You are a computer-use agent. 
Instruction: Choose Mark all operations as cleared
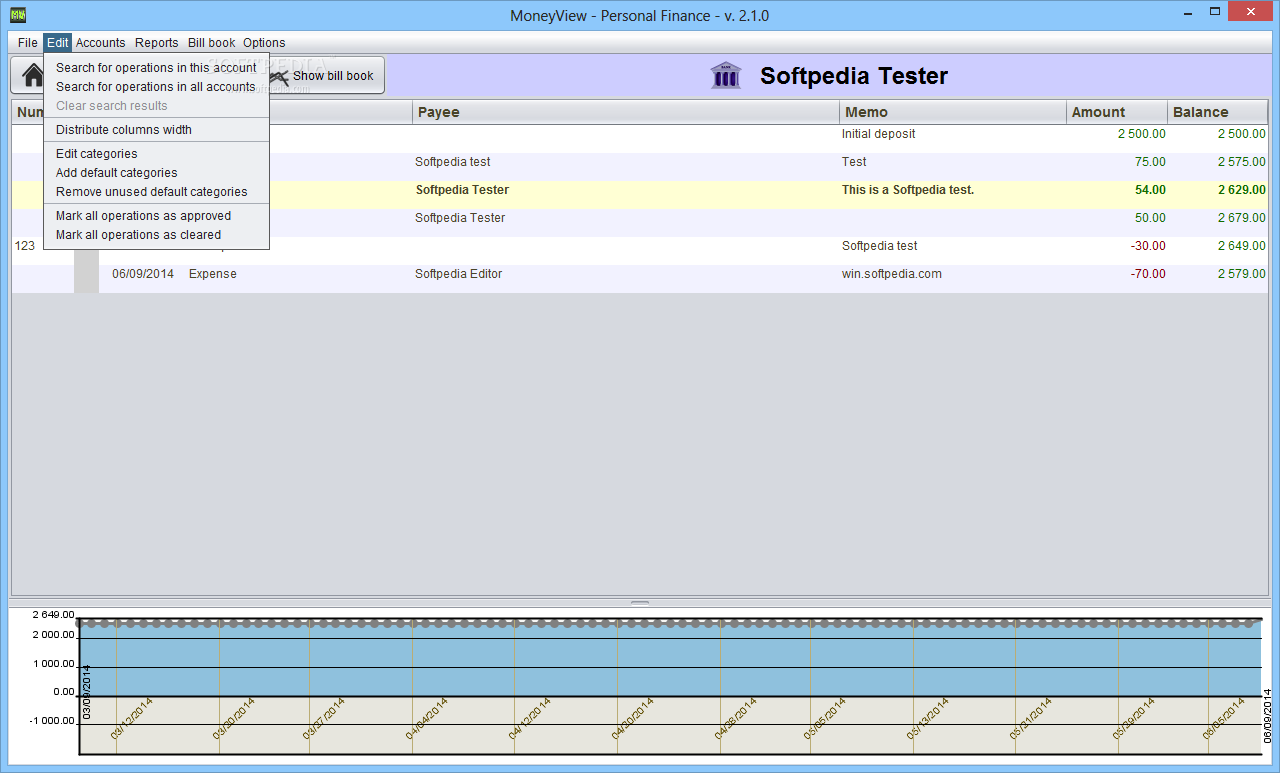[156, 235]
